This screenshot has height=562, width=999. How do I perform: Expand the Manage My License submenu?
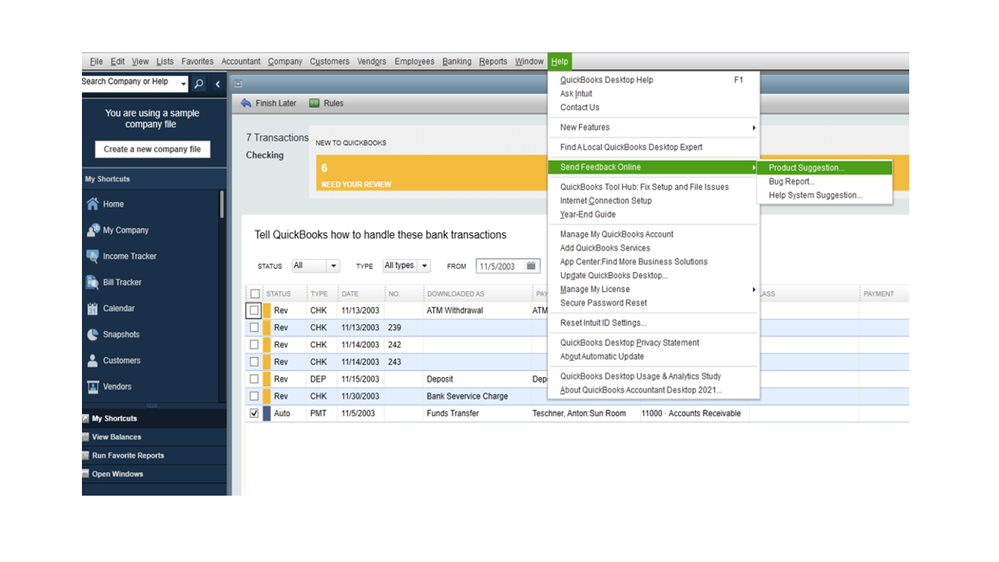coord(653,289)
